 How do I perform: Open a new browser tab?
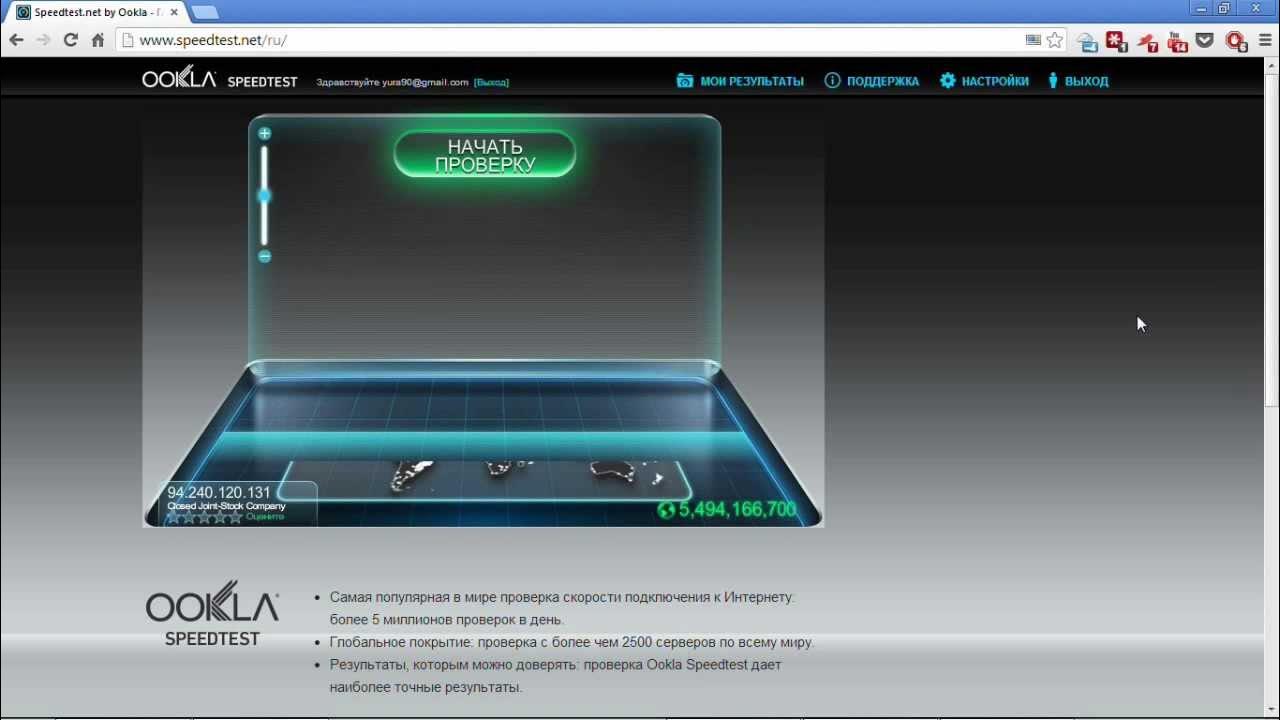(204, 13)
